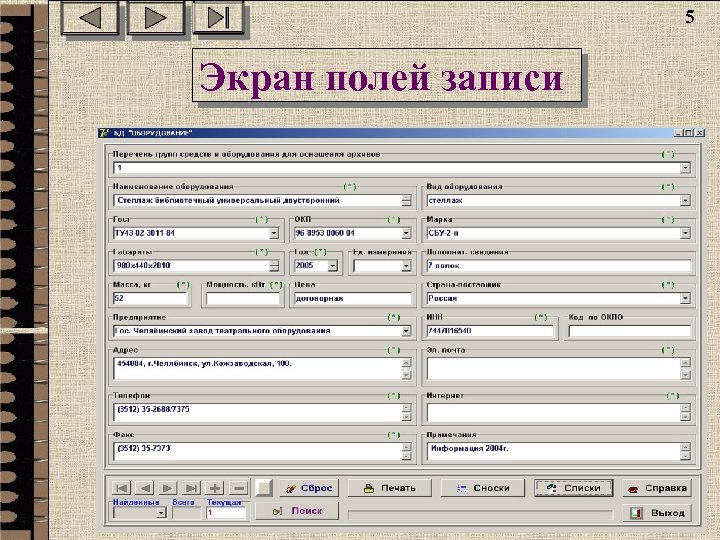Go to next record navigator button
The image size is (720, 540).
(x=168, y=488)
